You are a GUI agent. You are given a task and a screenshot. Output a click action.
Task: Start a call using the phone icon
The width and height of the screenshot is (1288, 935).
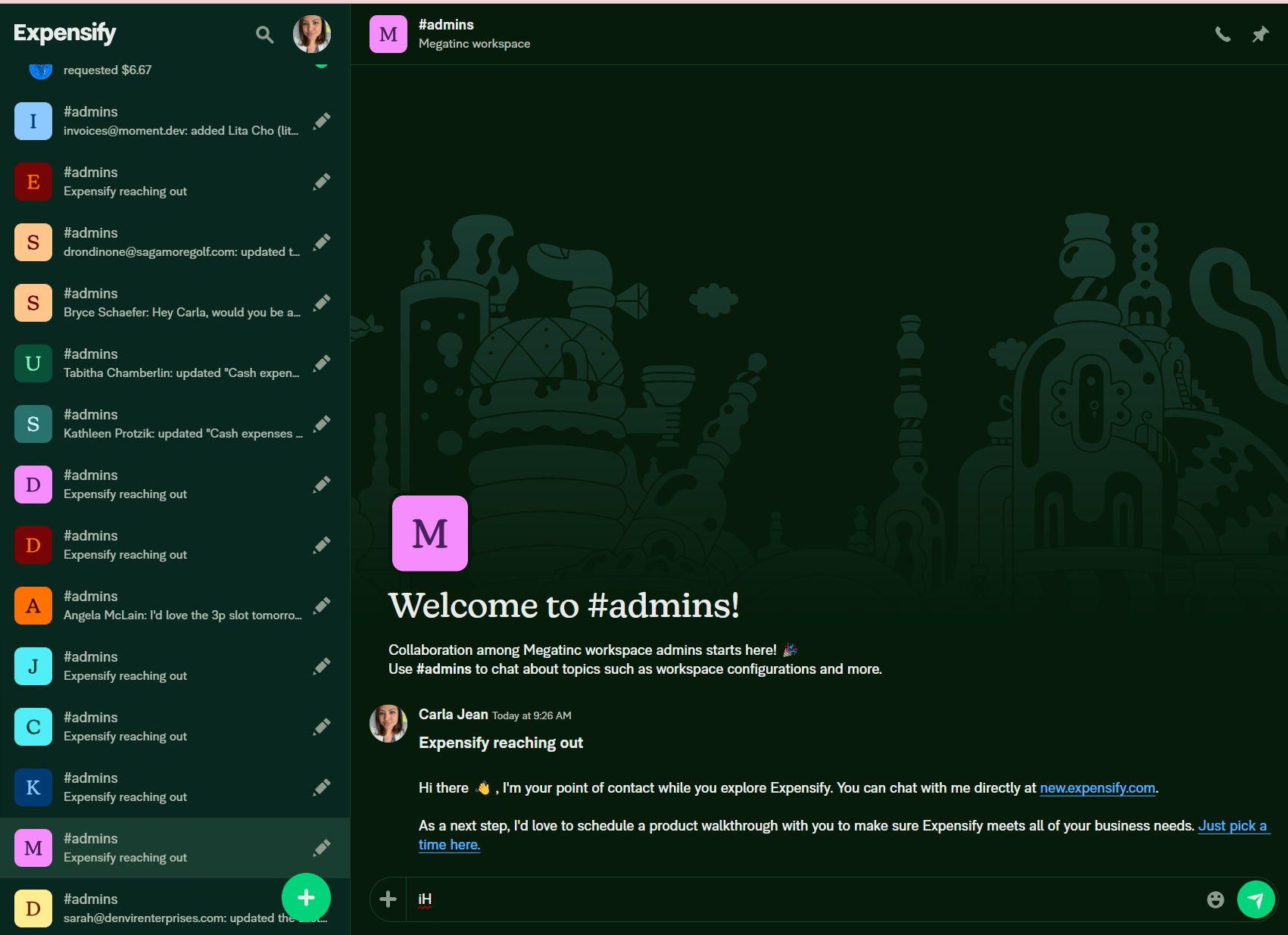coord(1222,34)
